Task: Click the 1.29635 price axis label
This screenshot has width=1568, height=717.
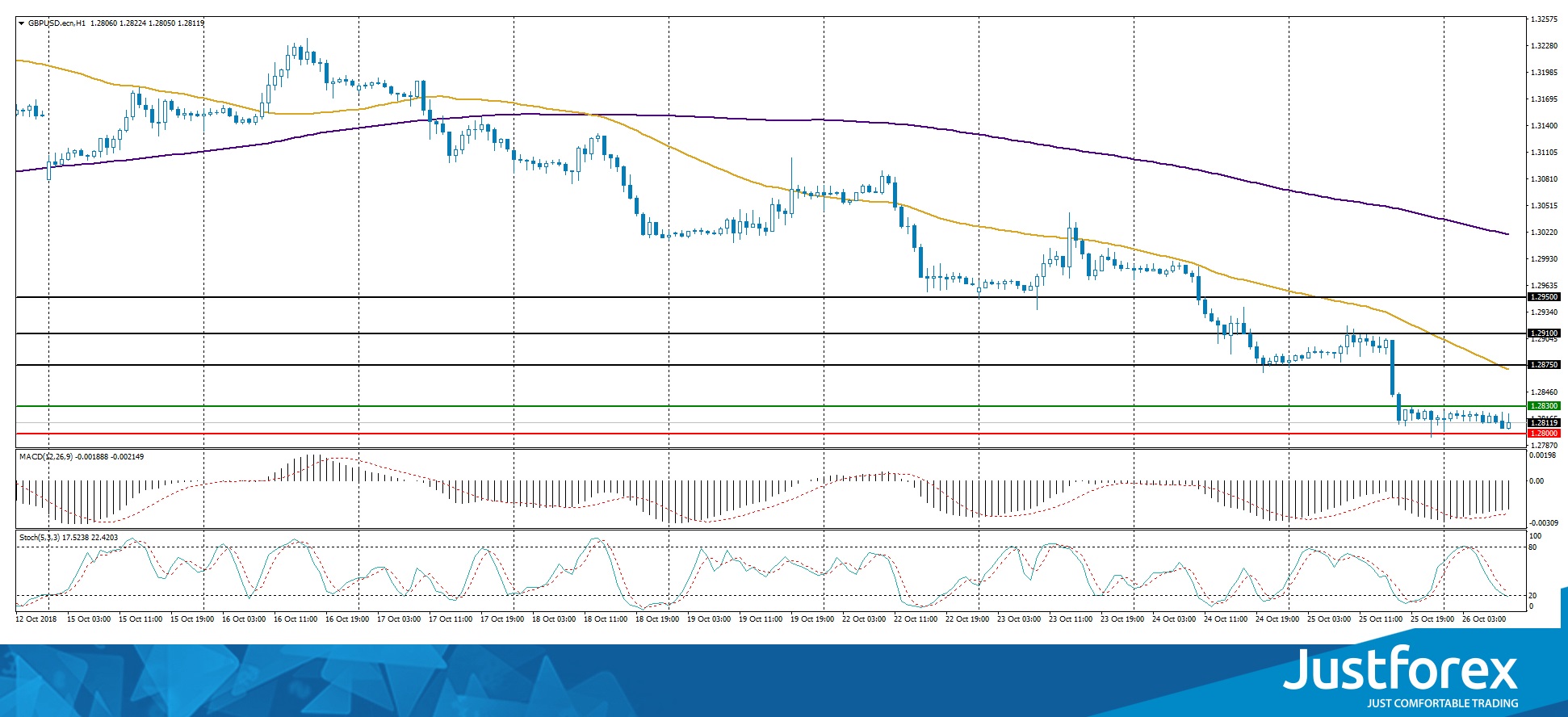Action: (x=1545, y=286)
